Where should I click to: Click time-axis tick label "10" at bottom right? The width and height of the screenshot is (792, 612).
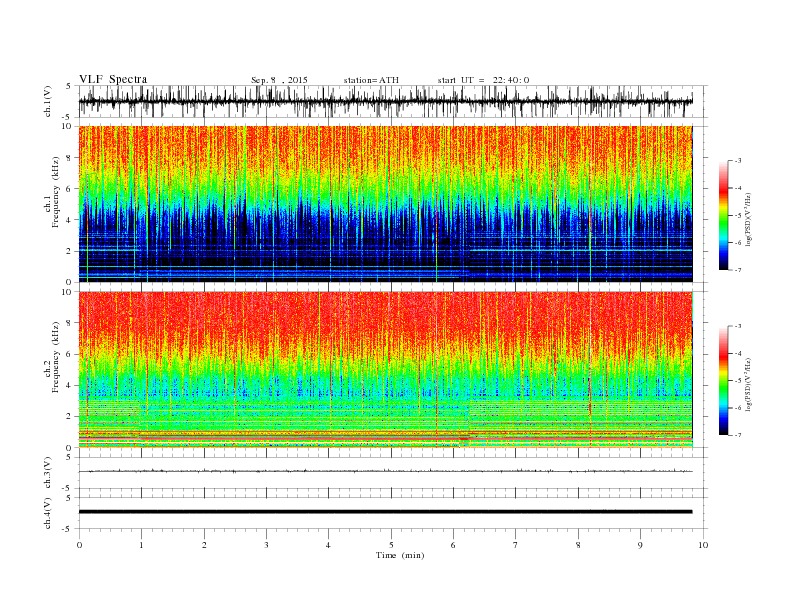coord(703,545)
